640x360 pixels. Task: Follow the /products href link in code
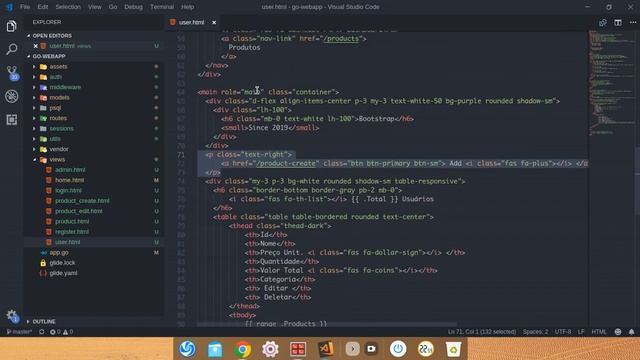pyautogui.click(x=341, y=39)
